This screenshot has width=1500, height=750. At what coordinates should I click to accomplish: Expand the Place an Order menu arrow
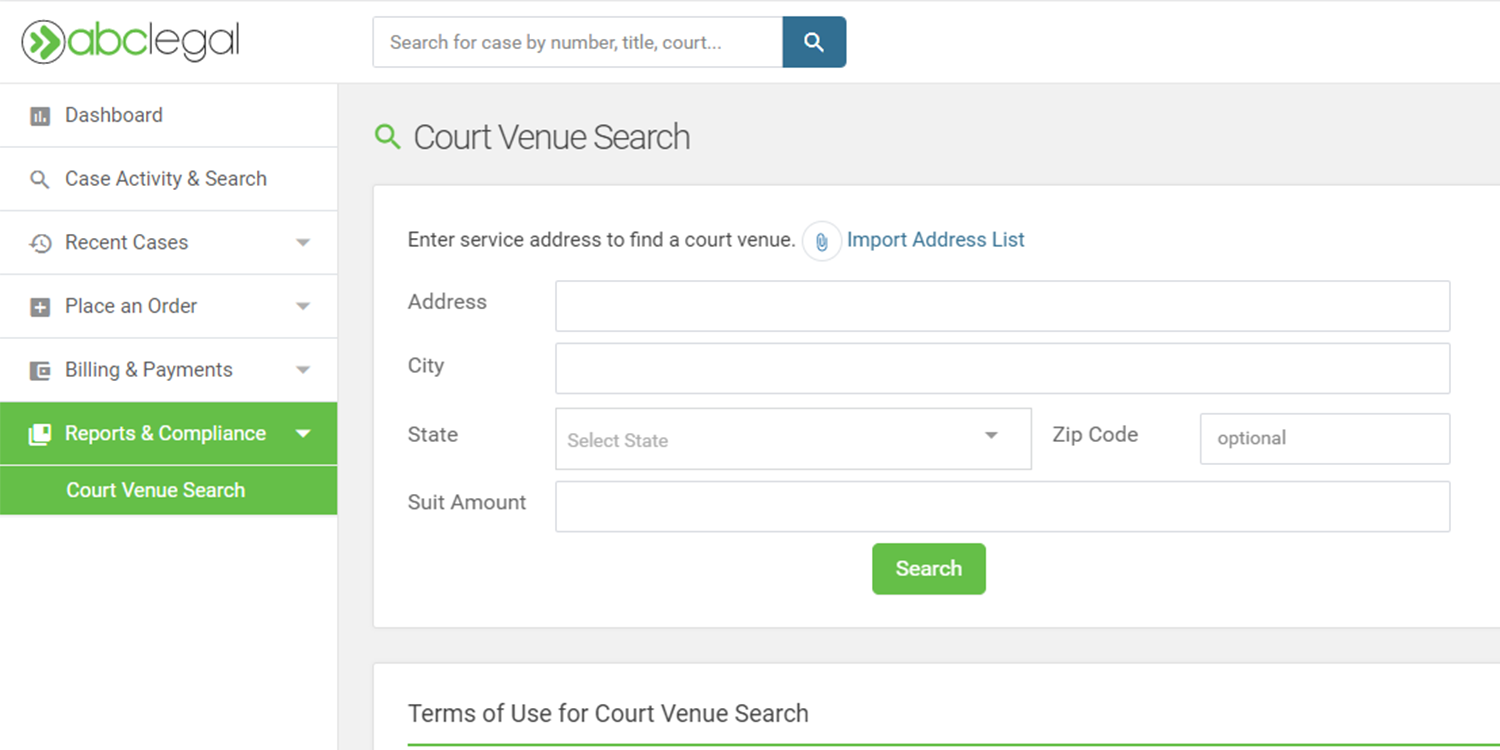(x=303, y=307)
